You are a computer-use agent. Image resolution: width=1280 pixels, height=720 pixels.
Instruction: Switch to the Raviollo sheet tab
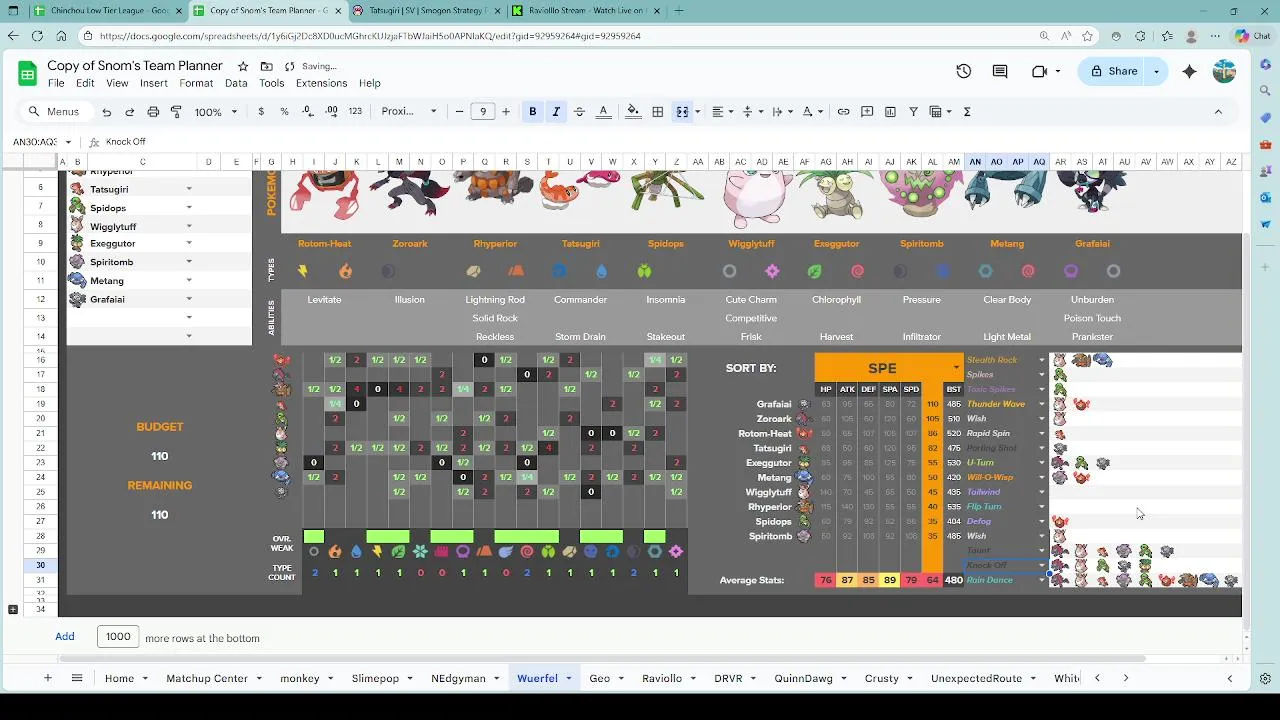coord(661,678)
